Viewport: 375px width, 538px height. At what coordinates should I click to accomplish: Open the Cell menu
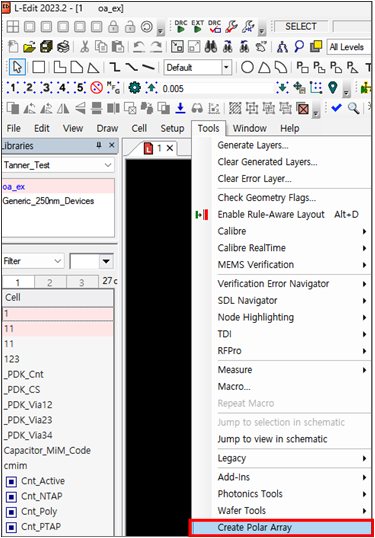(139, 128)
